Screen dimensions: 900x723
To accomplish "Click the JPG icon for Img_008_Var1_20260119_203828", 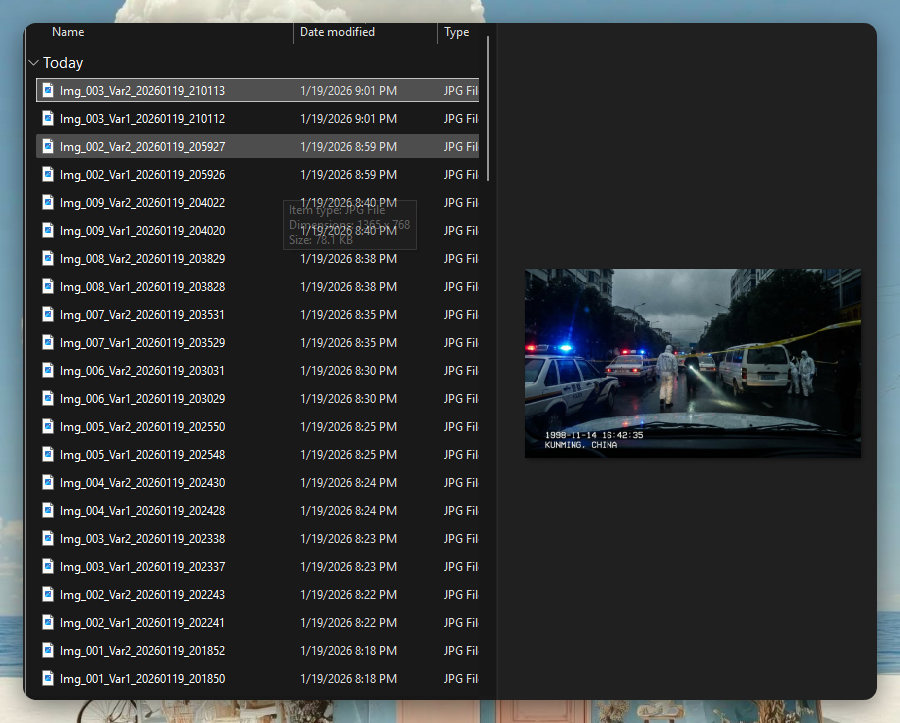I will click(47, 287).
